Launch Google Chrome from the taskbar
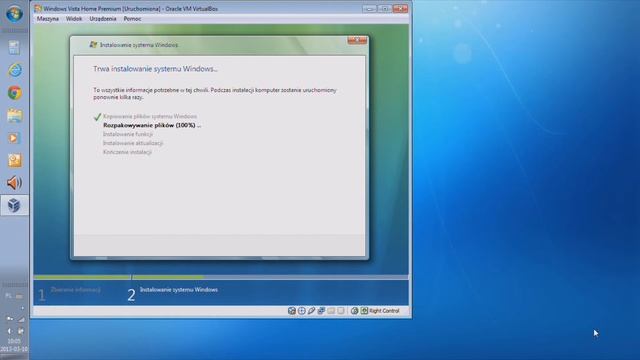This screenshot has width=640, height=360. [15, 93]
